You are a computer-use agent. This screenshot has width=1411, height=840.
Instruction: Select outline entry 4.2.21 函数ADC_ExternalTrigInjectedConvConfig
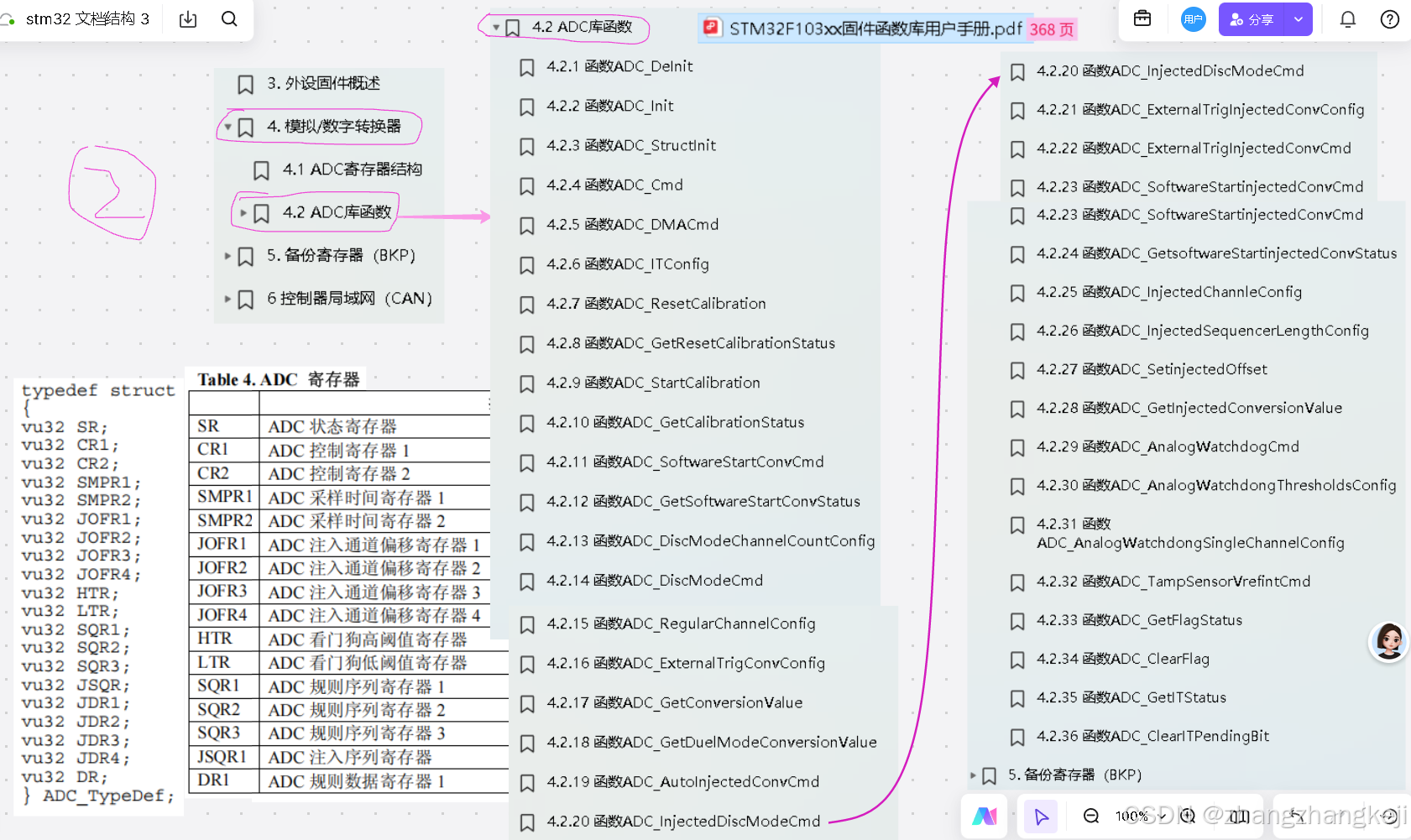click(1200, 110)
